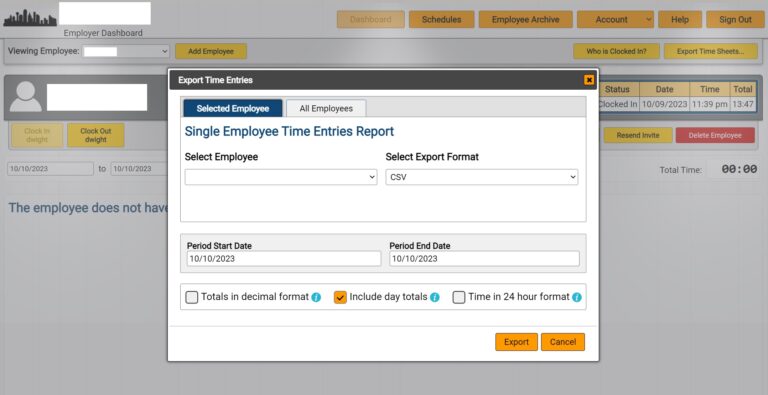768x395 pixels.
Task: Open the Employee Archive page
Action: tap(526, 20)
